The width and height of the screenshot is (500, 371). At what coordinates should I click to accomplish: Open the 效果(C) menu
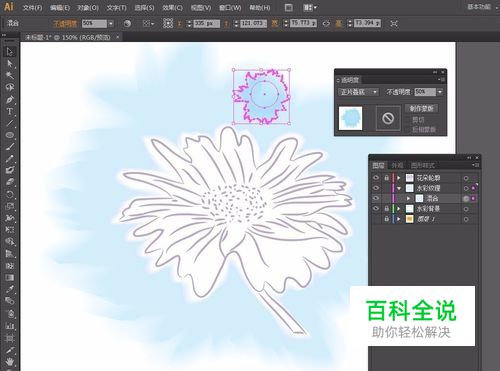(x=172, y=7)
